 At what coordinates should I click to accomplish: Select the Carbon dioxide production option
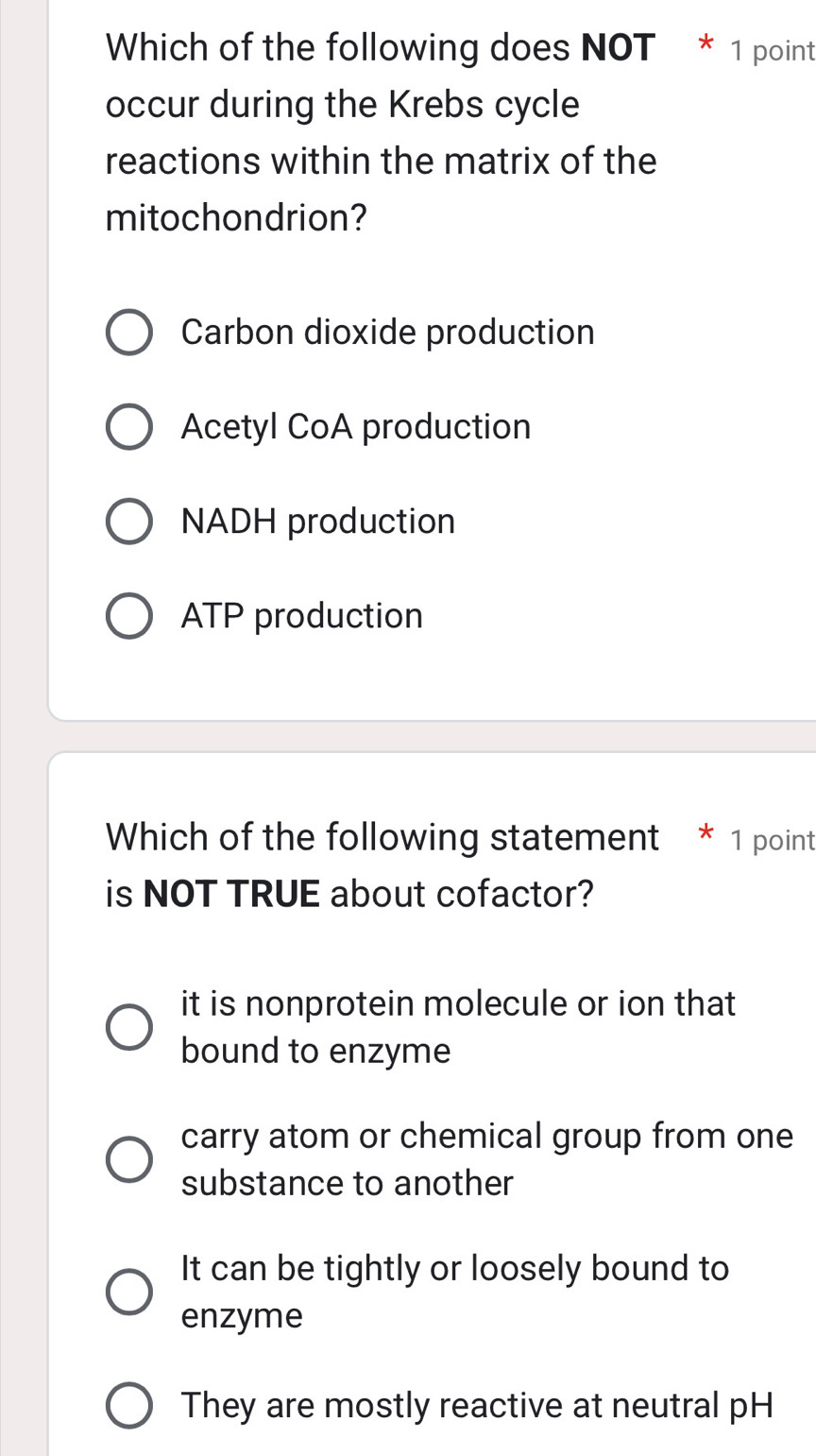coord(128,332)
